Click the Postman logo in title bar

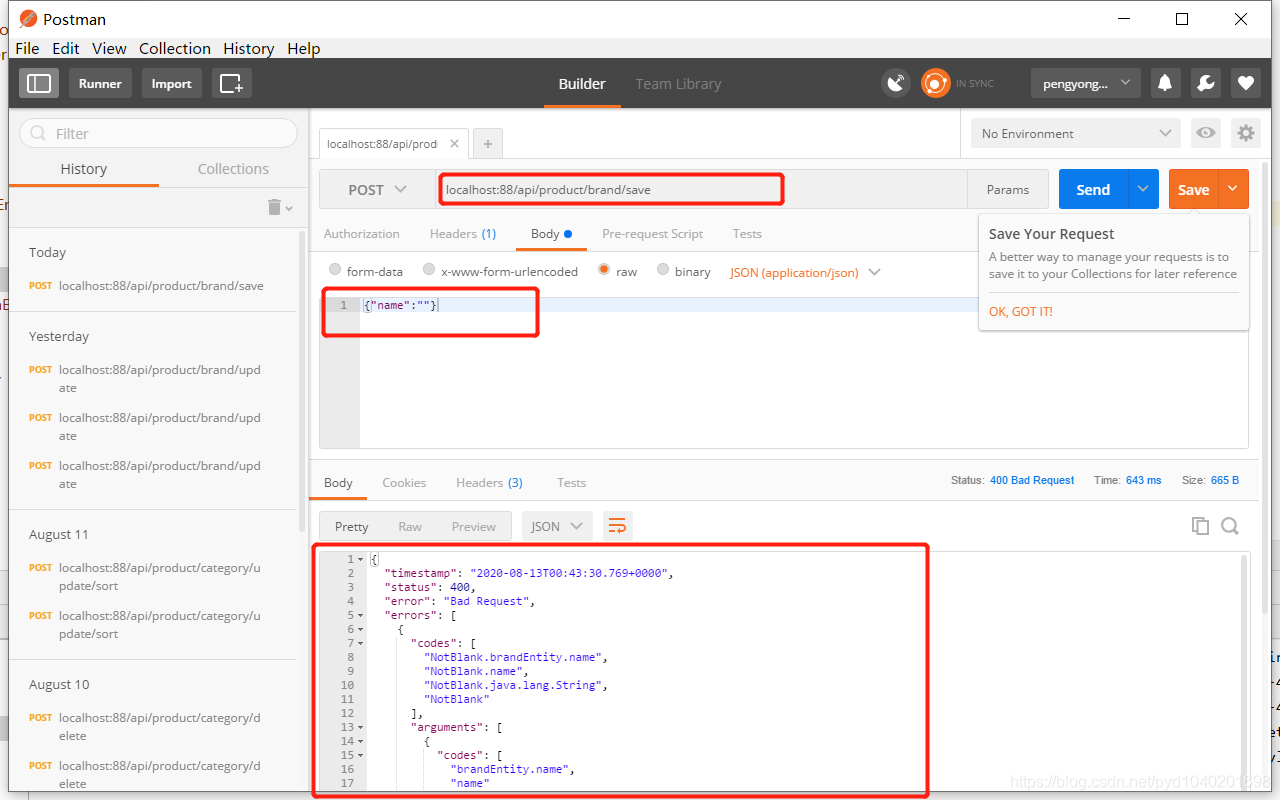tap(29, 19)
